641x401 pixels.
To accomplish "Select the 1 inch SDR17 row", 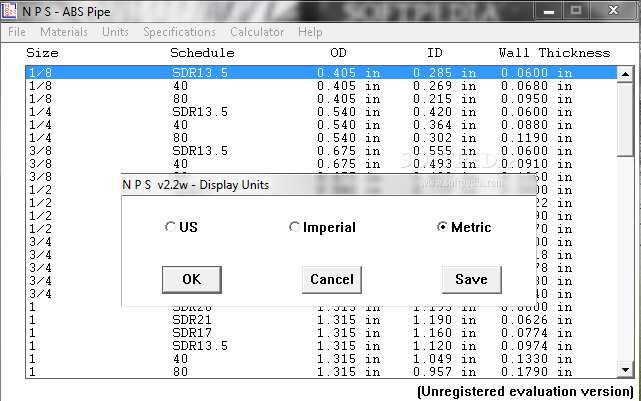I will point(321,333).
